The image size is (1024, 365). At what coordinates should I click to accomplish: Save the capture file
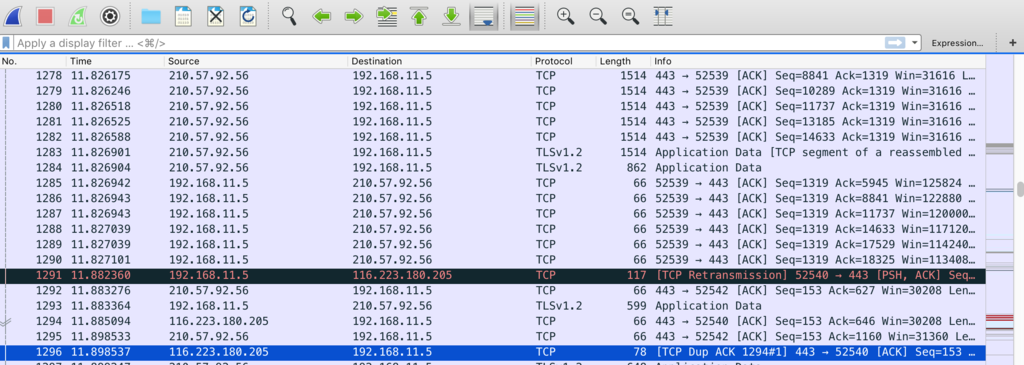pos(184,16)
